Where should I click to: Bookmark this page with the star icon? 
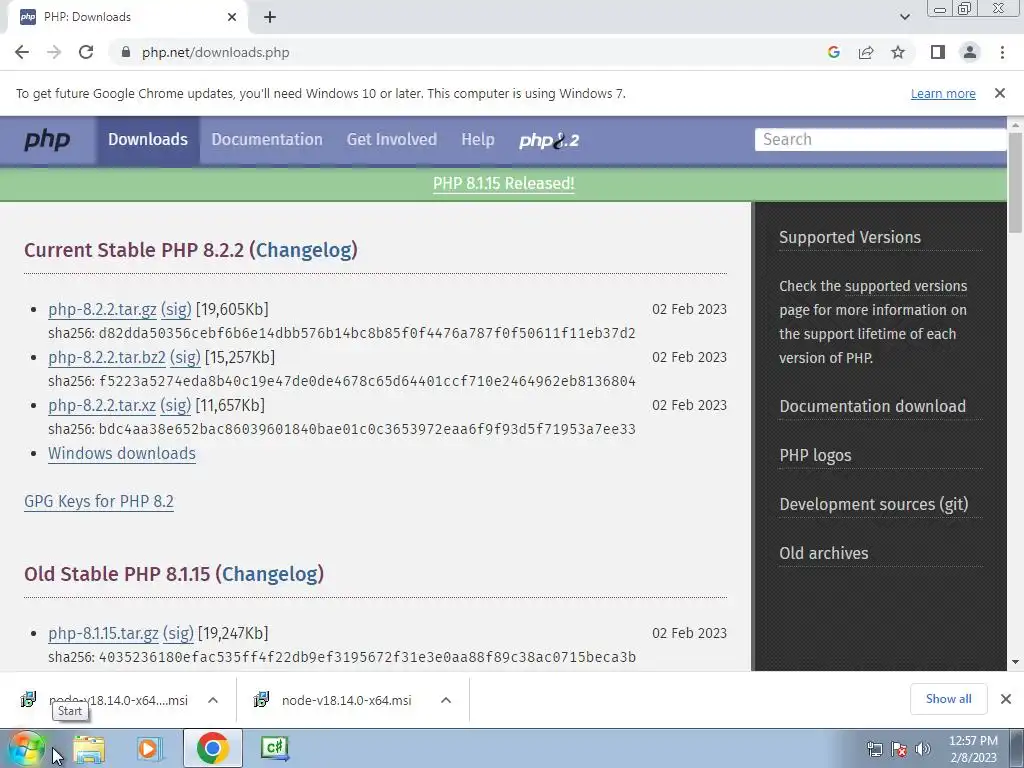[x=898, y=52]
